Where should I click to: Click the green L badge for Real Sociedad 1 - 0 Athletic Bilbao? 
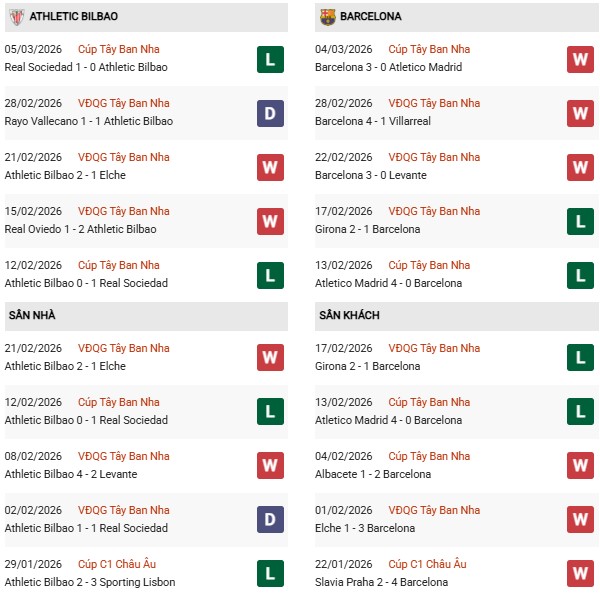point(270,59)
